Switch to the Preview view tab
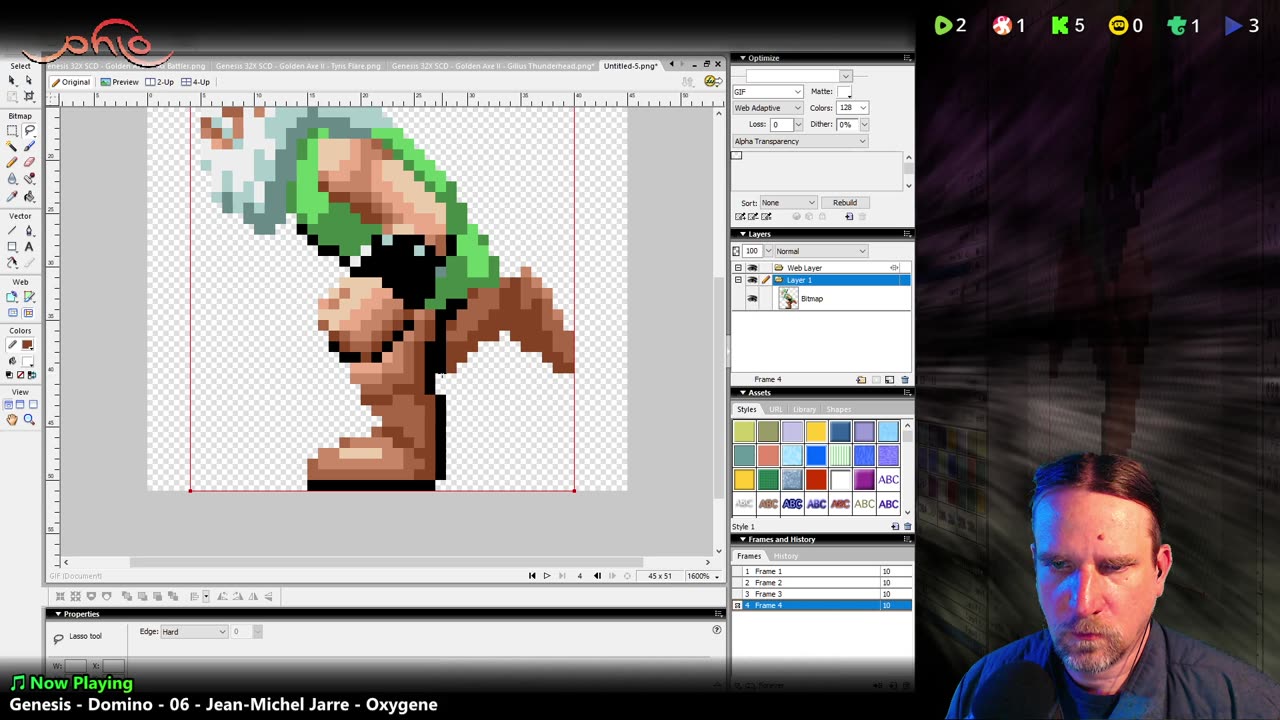This screenshot has width=1280, height=720. click(x=119, y=82)
